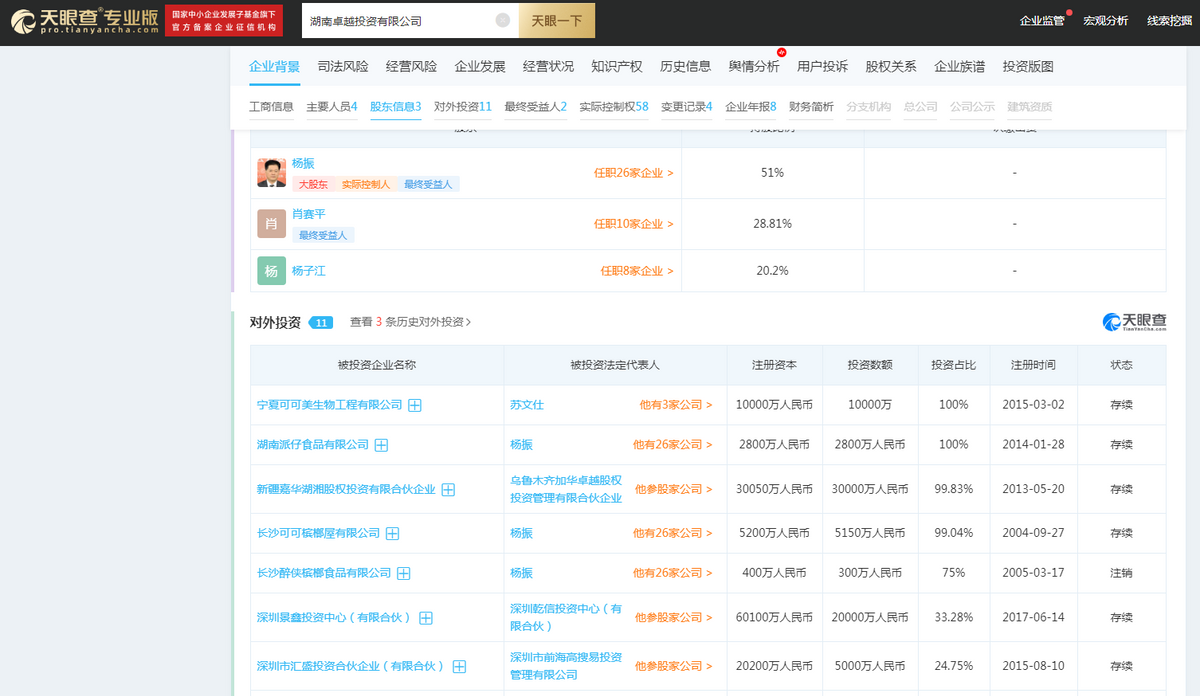Click the red badge on 舆情分析 tab
1200x696 pixels.
(780, 53)
